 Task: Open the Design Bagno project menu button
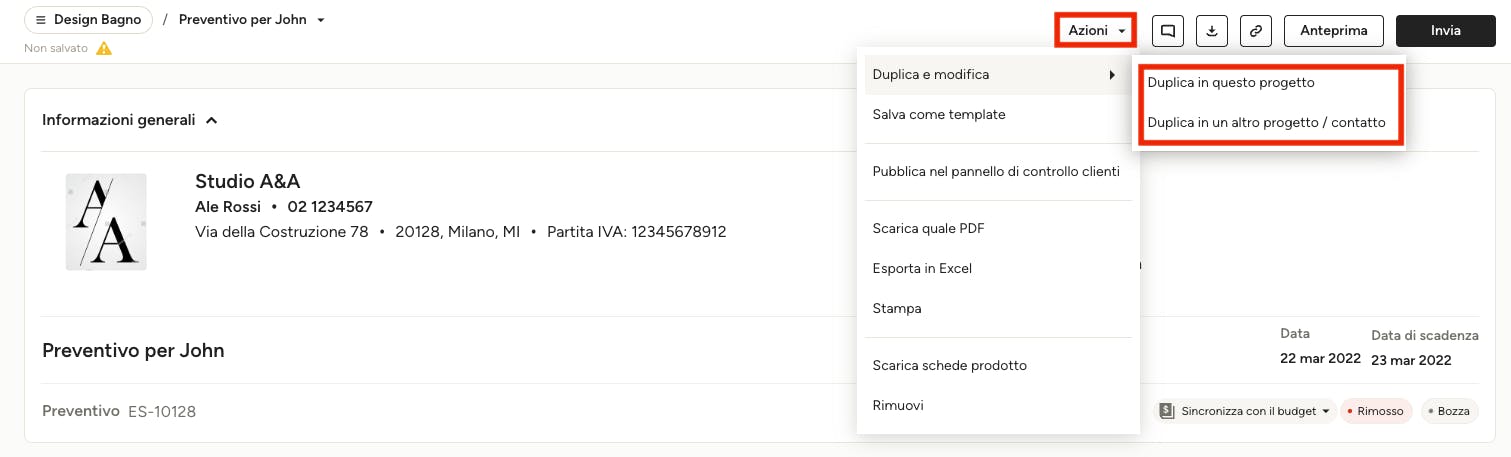click(x=88, y=20)
